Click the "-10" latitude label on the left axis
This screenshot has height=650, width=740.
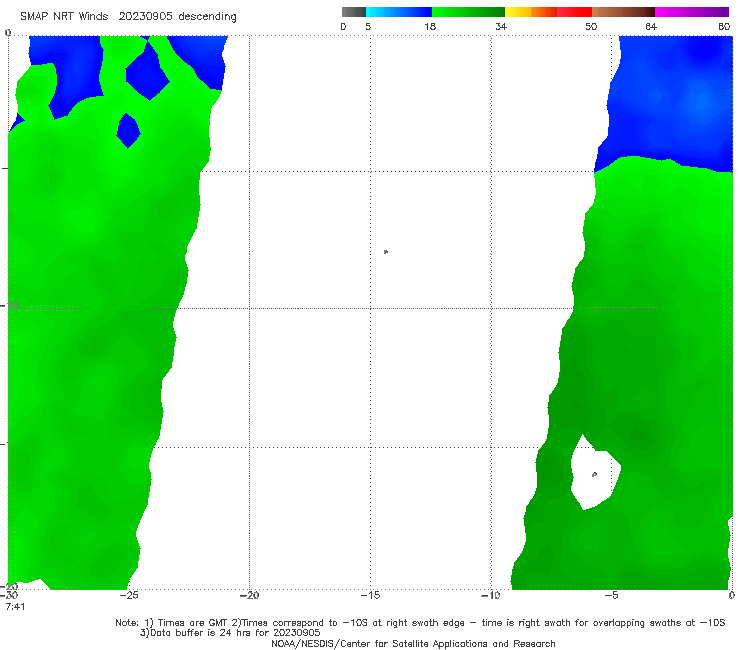click(x=8, y=306)
